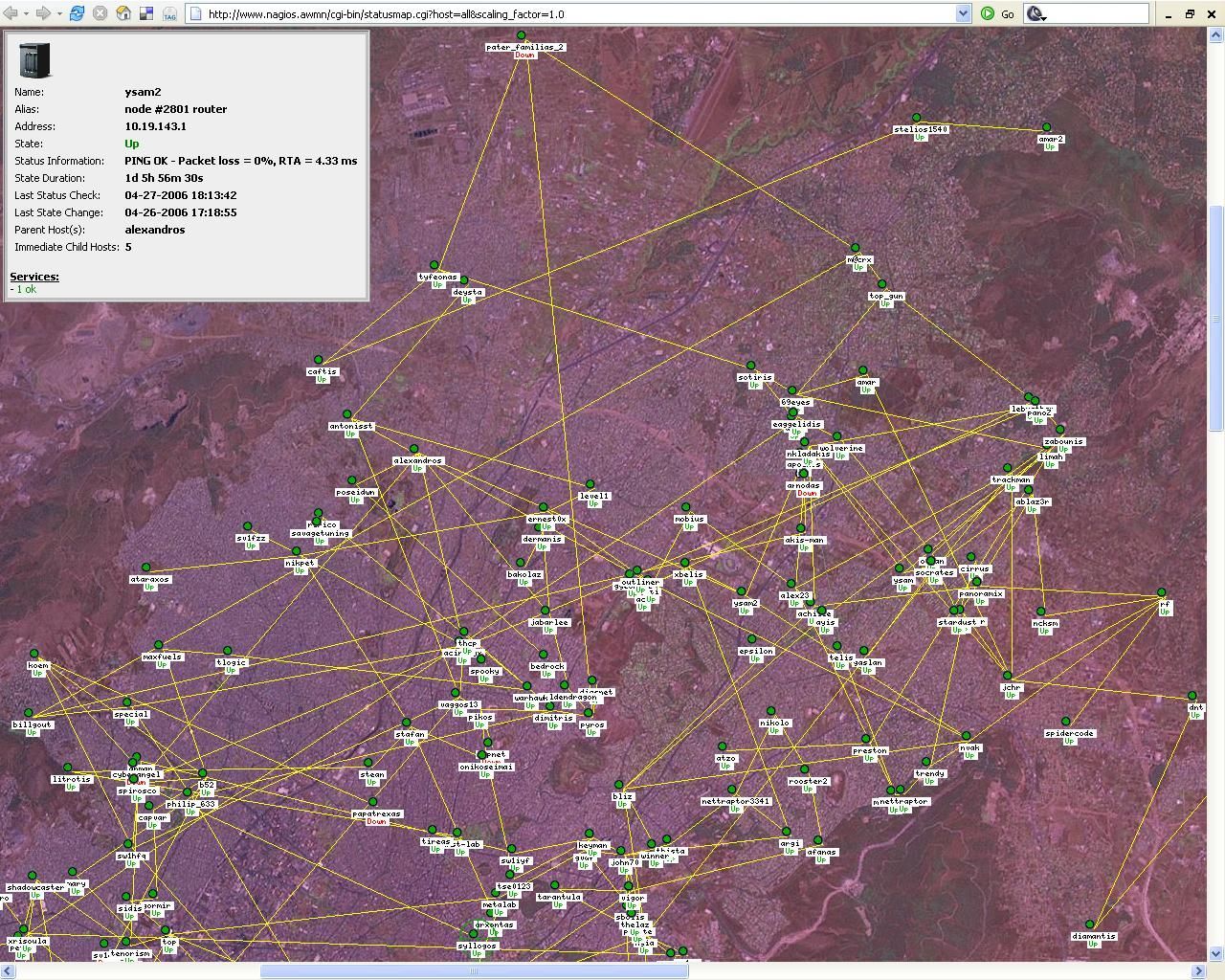The height and width of the screenshot is (980, 1225).
Task: Click the 10.19.143.1 address value
Action: pyautogui.click(x=155, y=126)
